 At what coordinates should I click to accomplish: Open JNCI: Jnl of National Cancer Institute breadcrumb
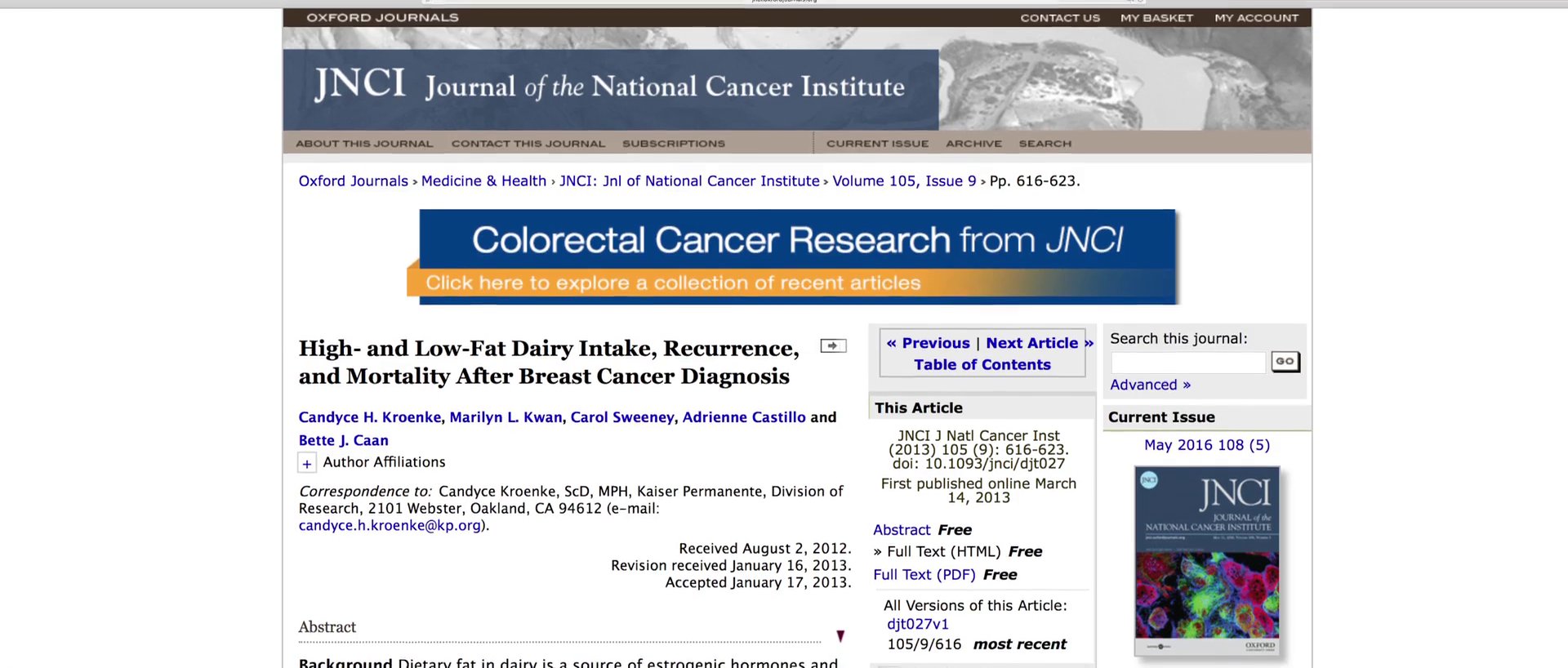tap(689, 181)
